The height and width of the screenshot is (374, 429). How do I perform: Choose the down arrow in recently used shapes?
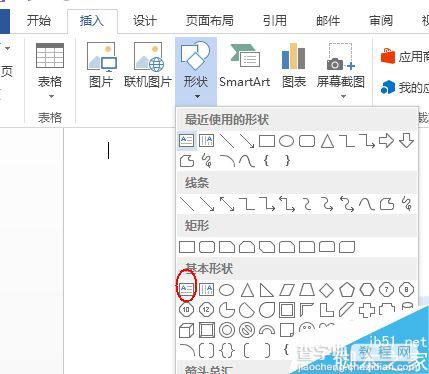coord(406,141)
